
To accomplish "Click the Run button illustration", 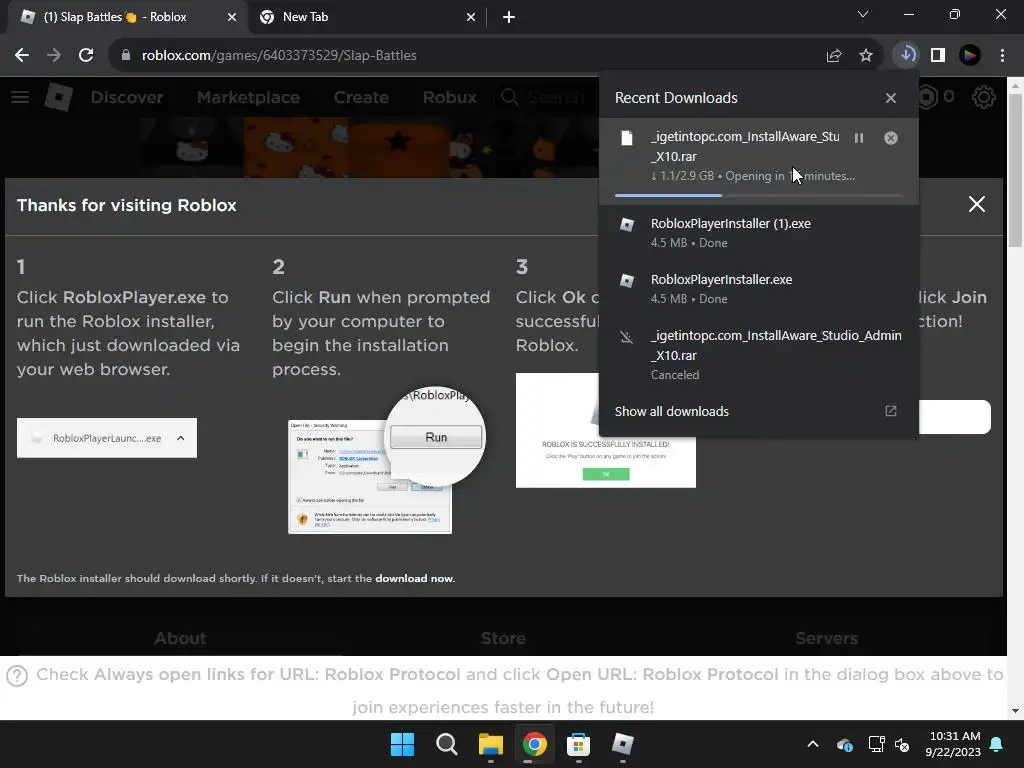I will (436, 437).
